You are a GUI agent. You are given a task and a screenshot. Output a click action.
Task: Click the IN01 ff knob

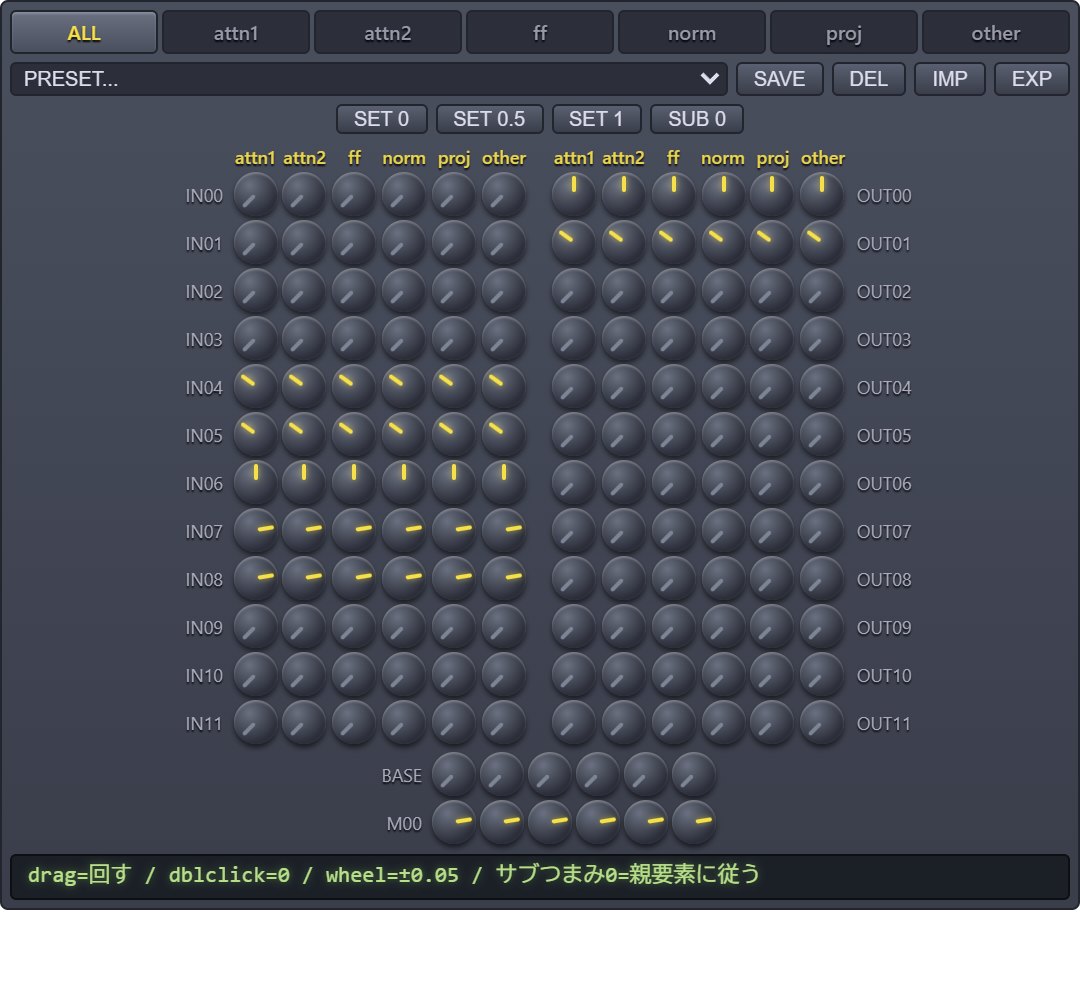pos(354,243)
